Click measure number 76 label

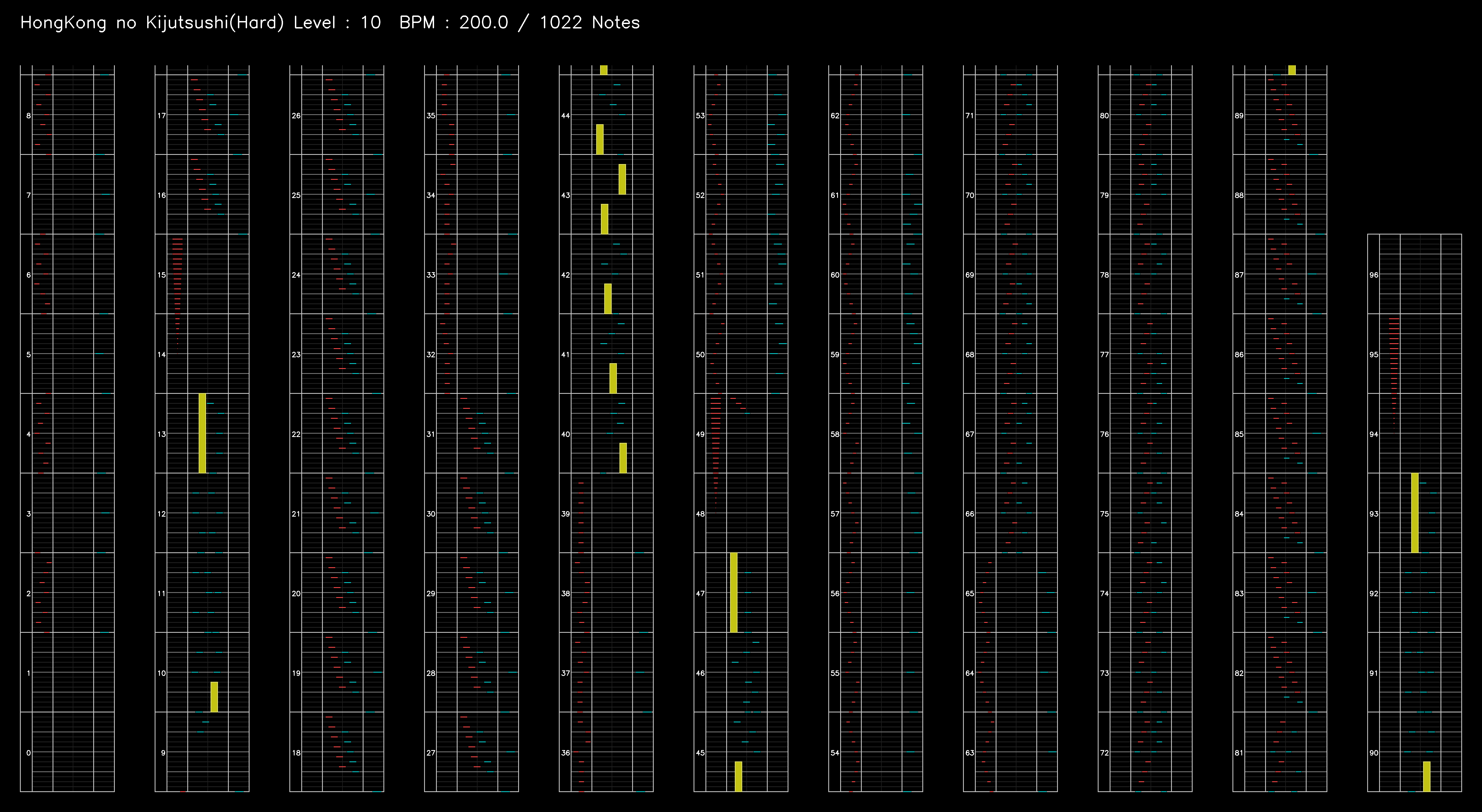(1105, 434)
